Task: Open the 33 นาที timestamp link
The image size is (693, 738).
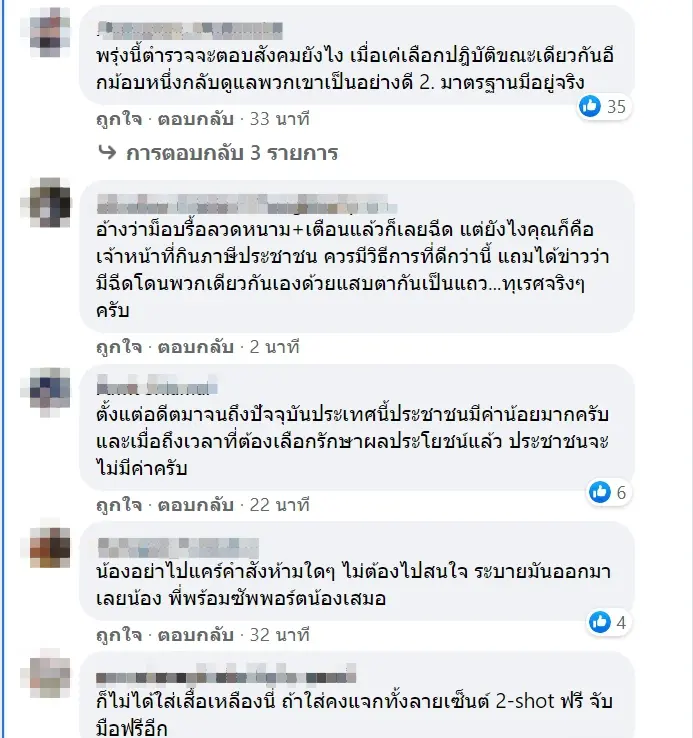Action: click(279, 119)
